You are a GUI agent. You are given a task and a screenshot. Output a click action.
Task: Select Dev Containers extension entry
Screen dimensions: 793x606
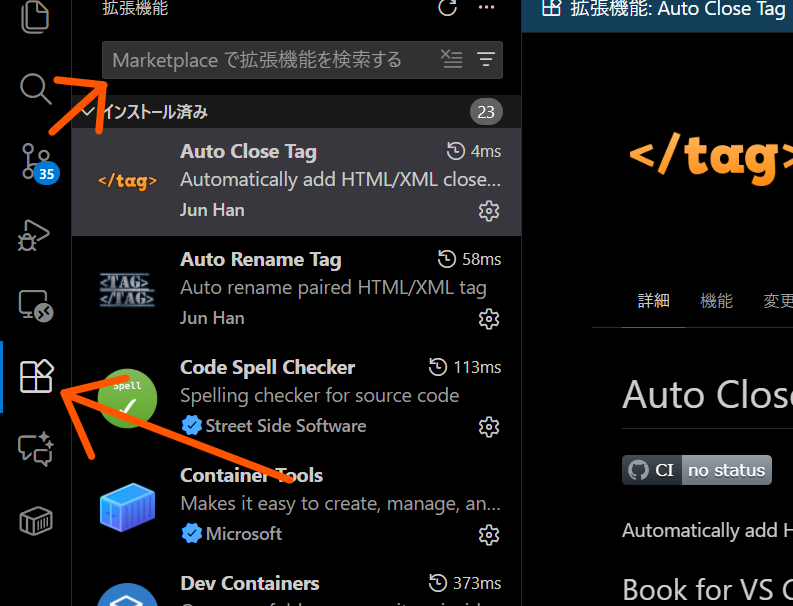point(296,583)
